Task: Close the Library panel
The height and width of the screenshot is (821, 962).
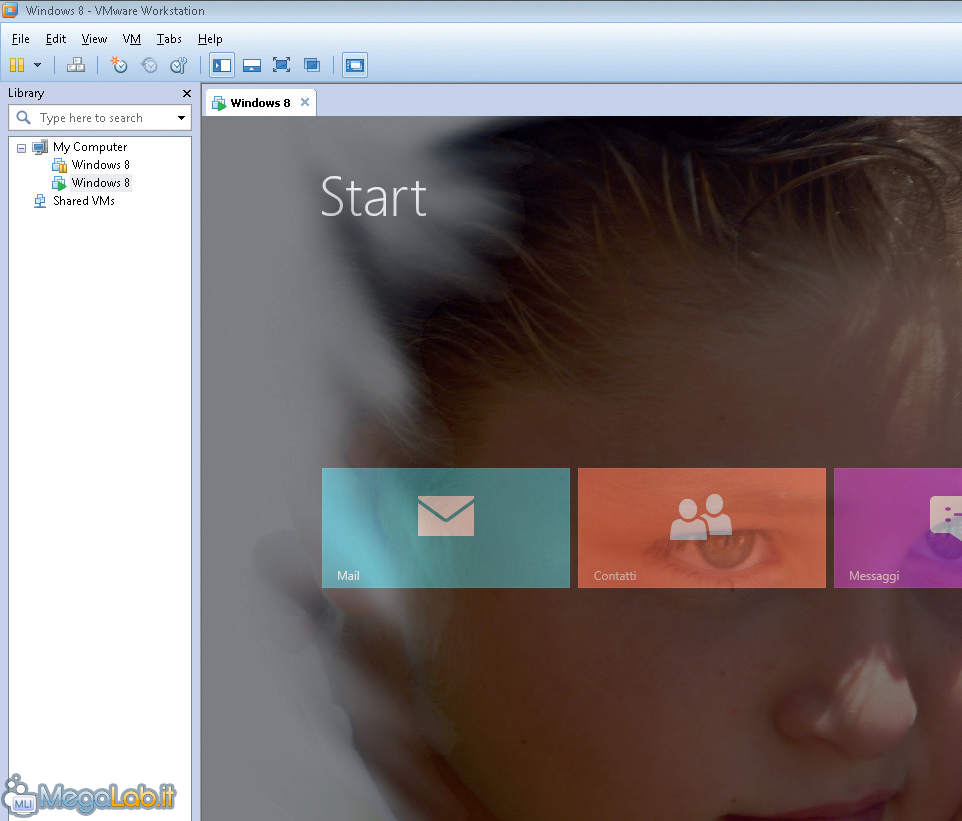Action: point(187,93)
